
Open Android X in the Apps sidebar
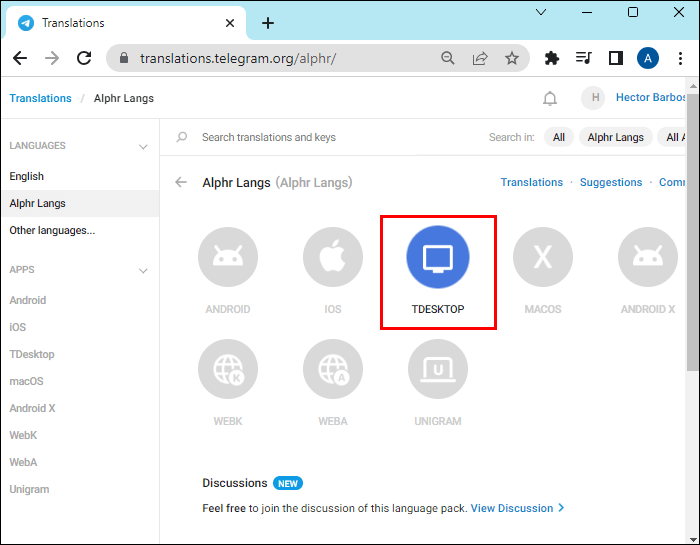coord(32,408)
